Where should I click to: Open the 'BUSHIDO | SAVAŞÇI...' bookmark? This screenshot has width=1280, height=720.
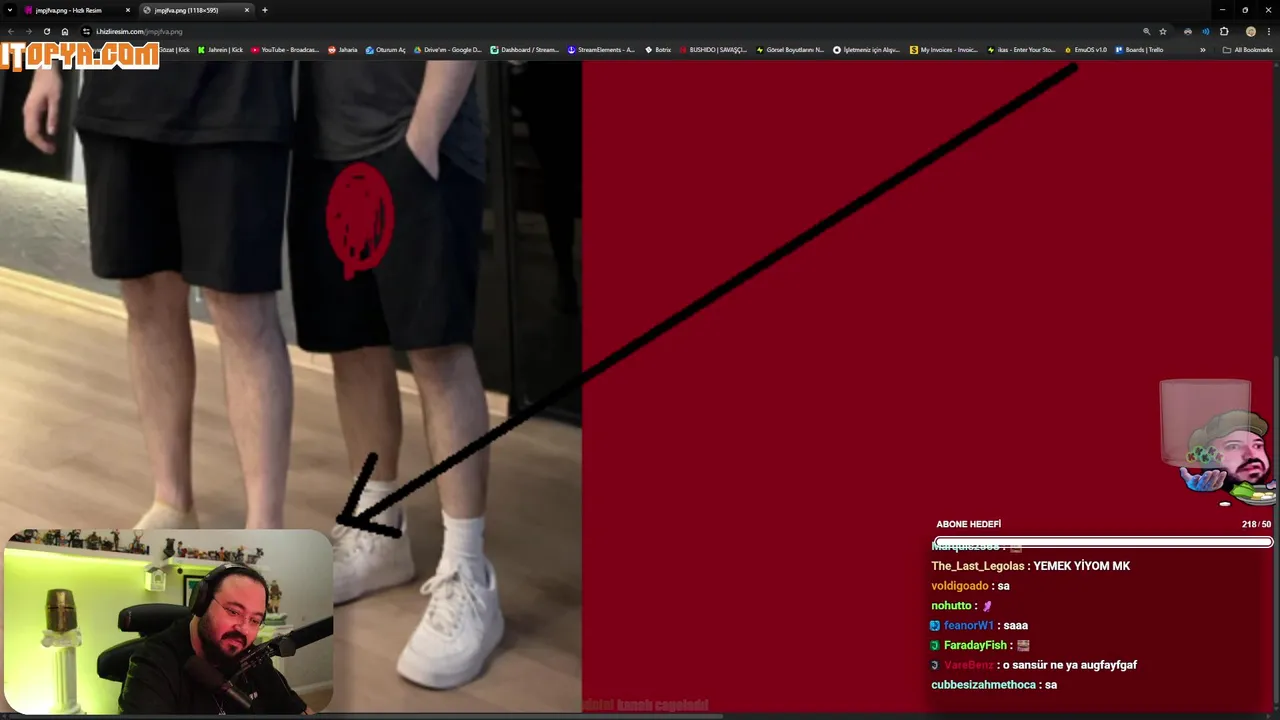[713, 49]
